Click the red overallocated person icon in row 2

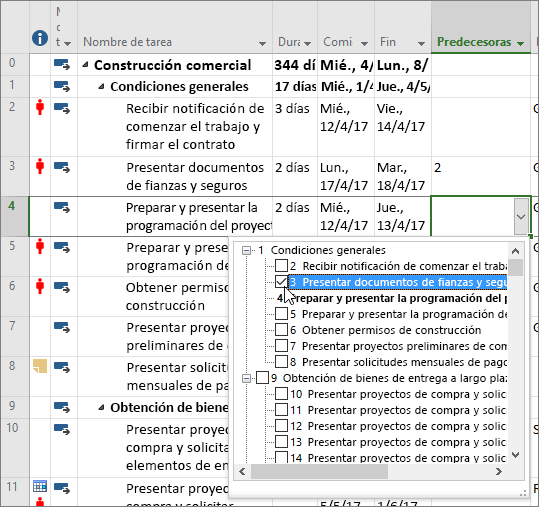(40, 107)
